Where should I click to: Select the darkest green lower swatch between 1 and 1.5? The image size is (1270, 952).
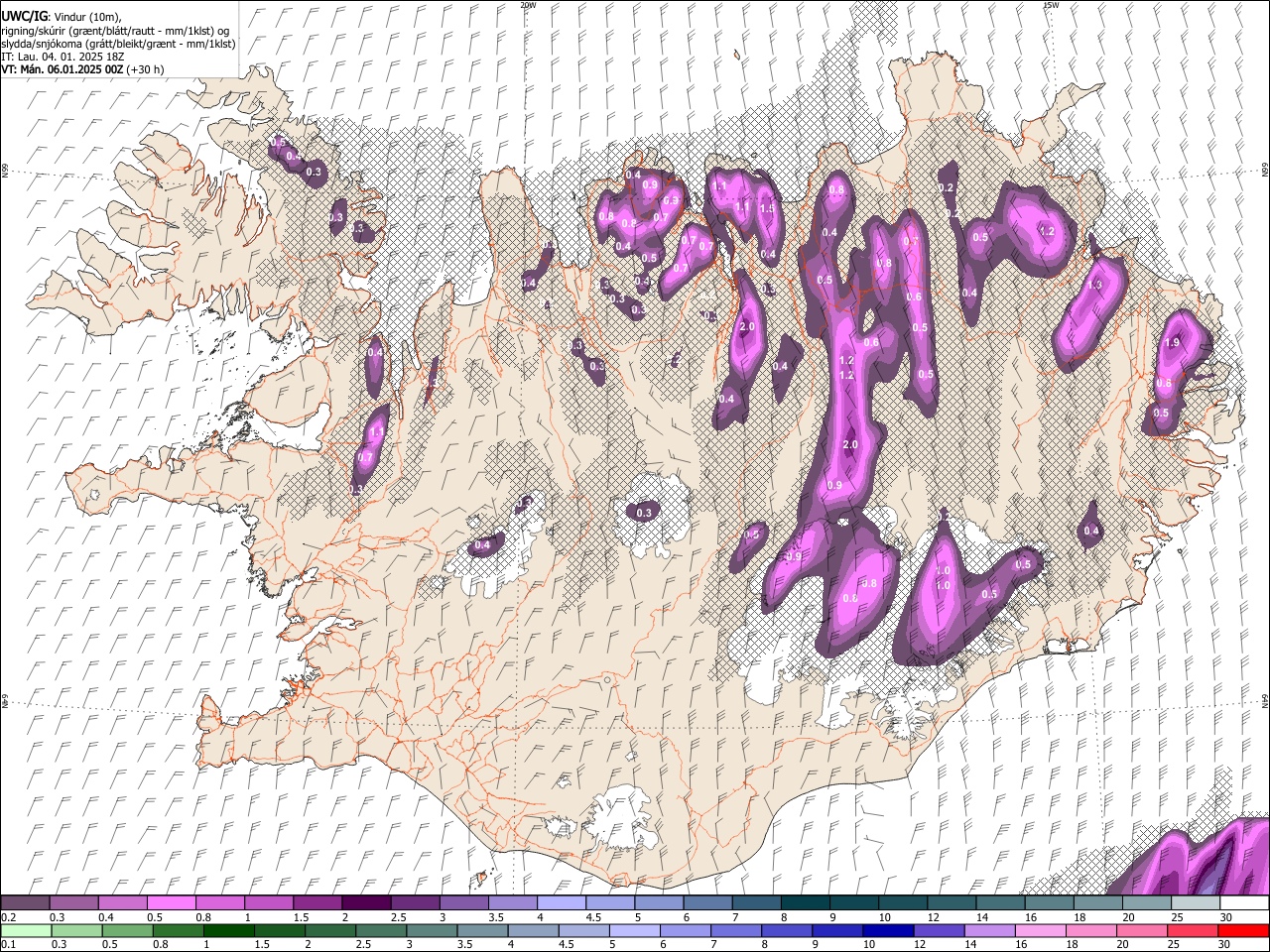tap(229, 930)
